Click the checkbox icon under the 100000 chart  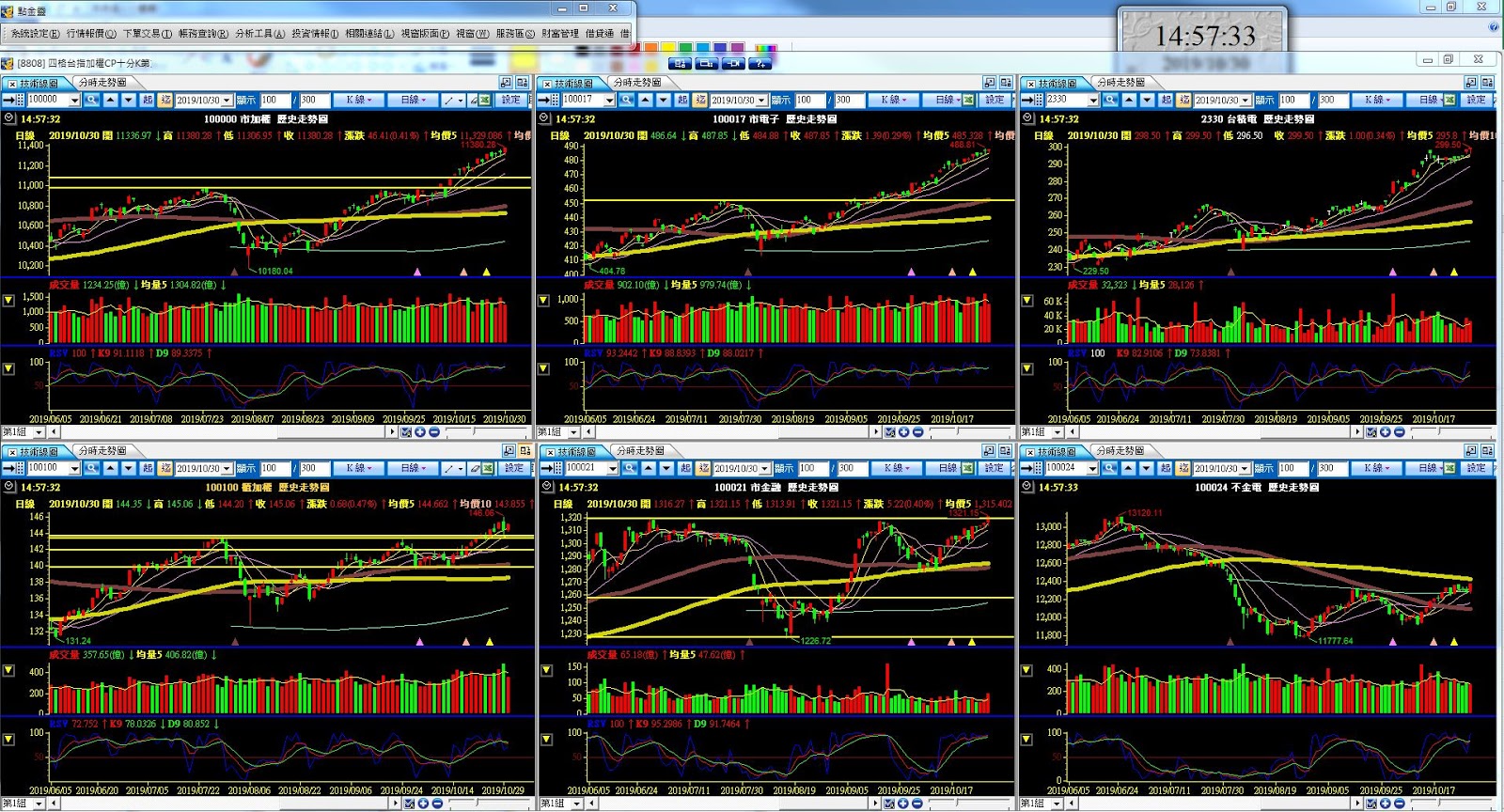(405, 432)
